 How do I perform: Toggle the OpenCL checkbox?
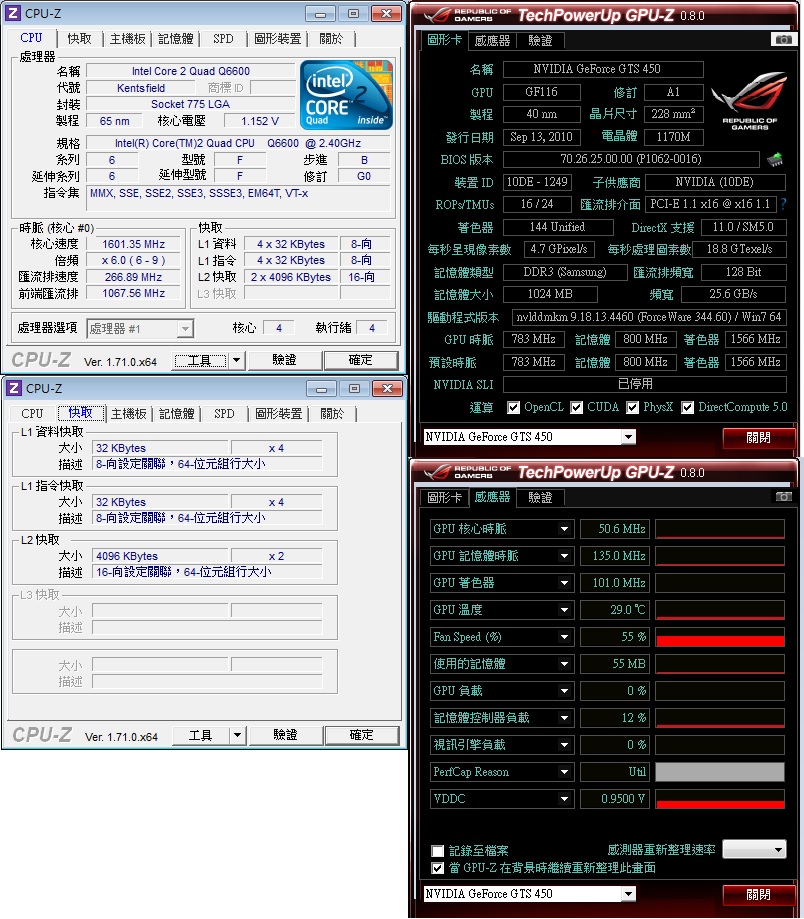(513, 407)
